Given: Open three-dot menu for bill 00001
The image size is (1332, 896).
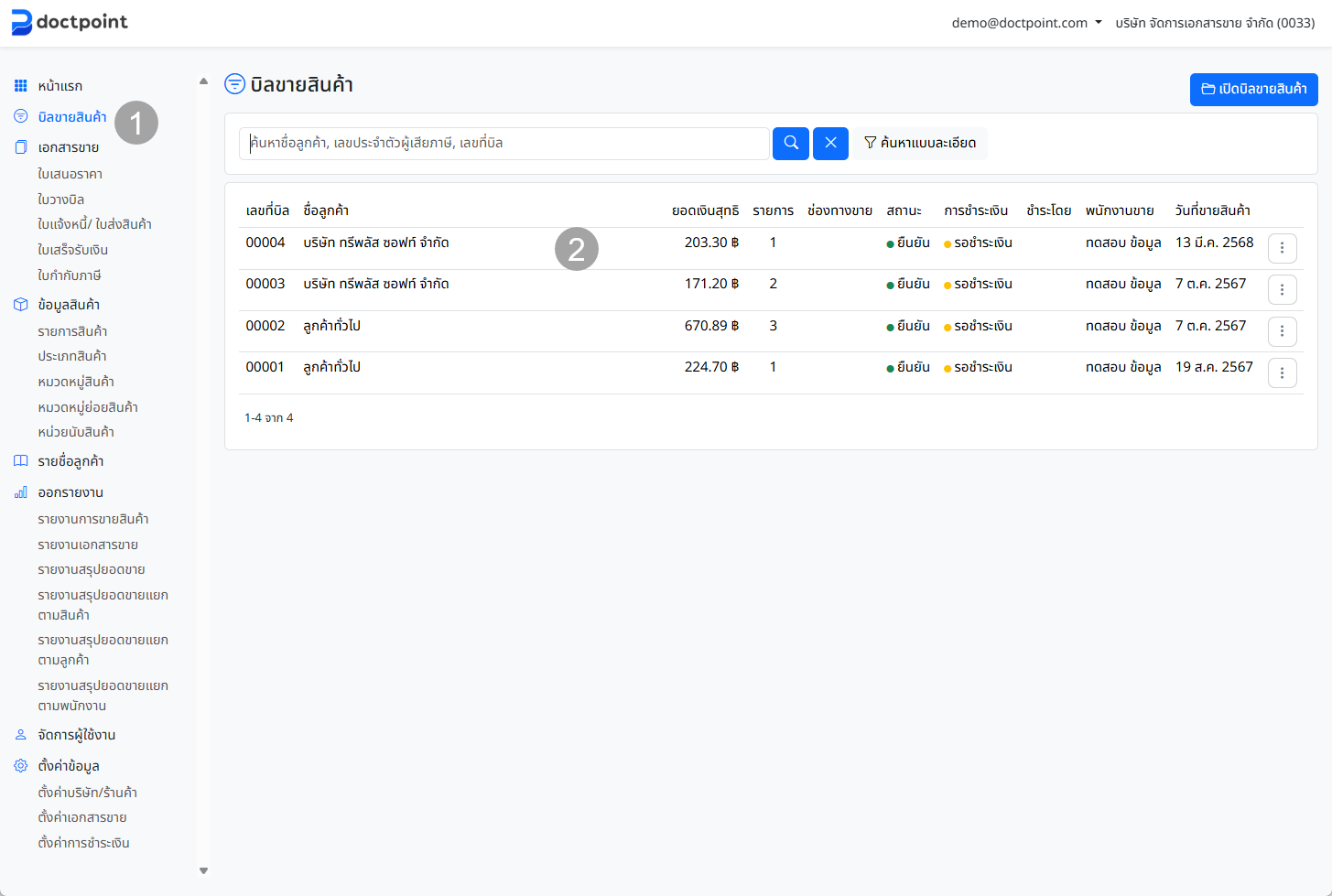Looking at the screenshot, I should [x=1282, y=372].
